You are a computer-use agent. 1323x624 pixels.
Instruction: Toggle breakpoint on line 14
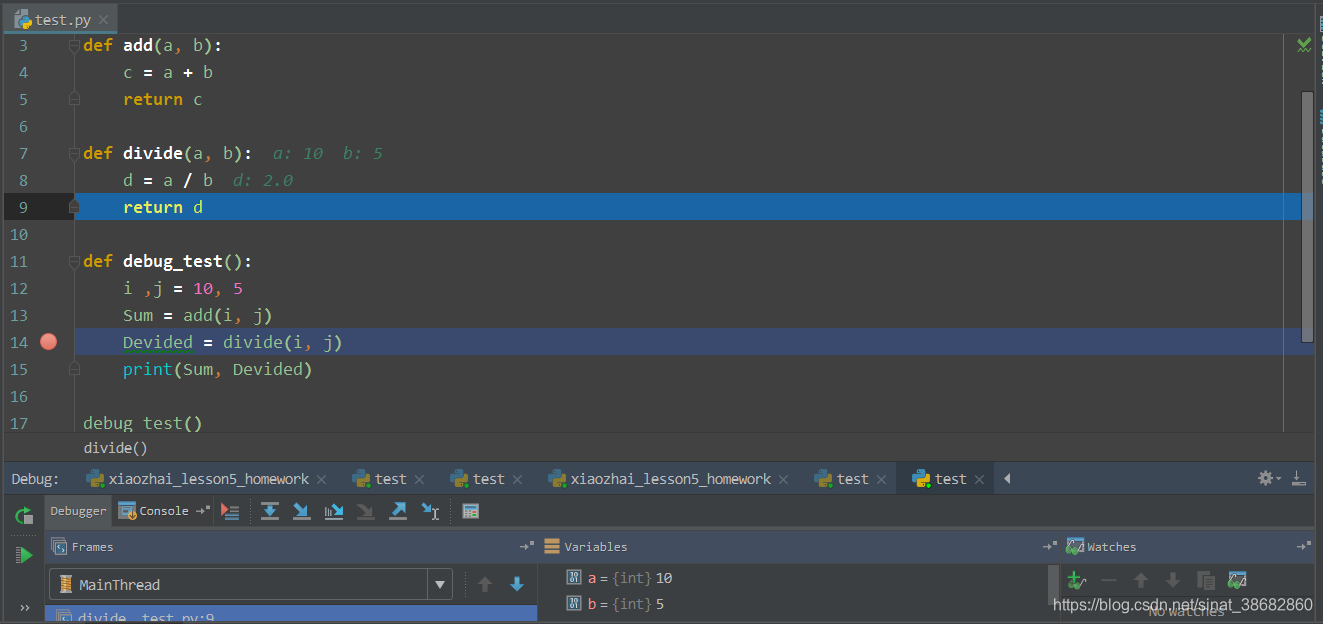tap(48, 342)
